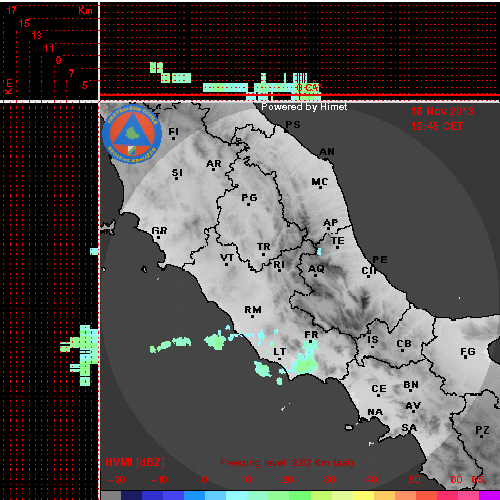The height and width of the screenshot is (500, 500).
Task: Click the 30 dBZ scale value
Action: [329, 480]
